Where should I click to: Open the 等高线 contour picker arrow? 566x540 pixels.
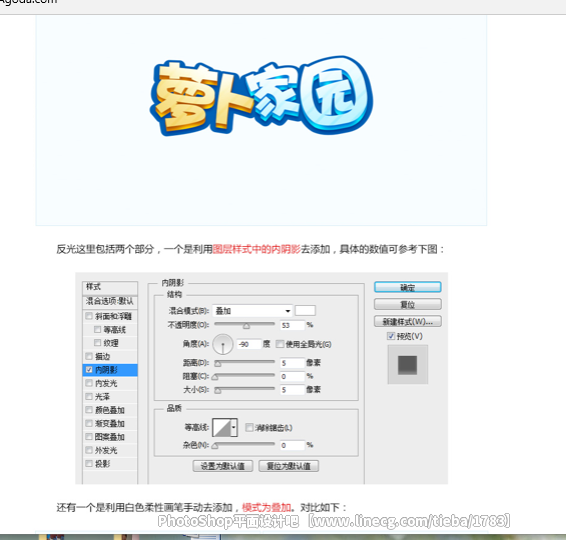(x=234, y=427)
